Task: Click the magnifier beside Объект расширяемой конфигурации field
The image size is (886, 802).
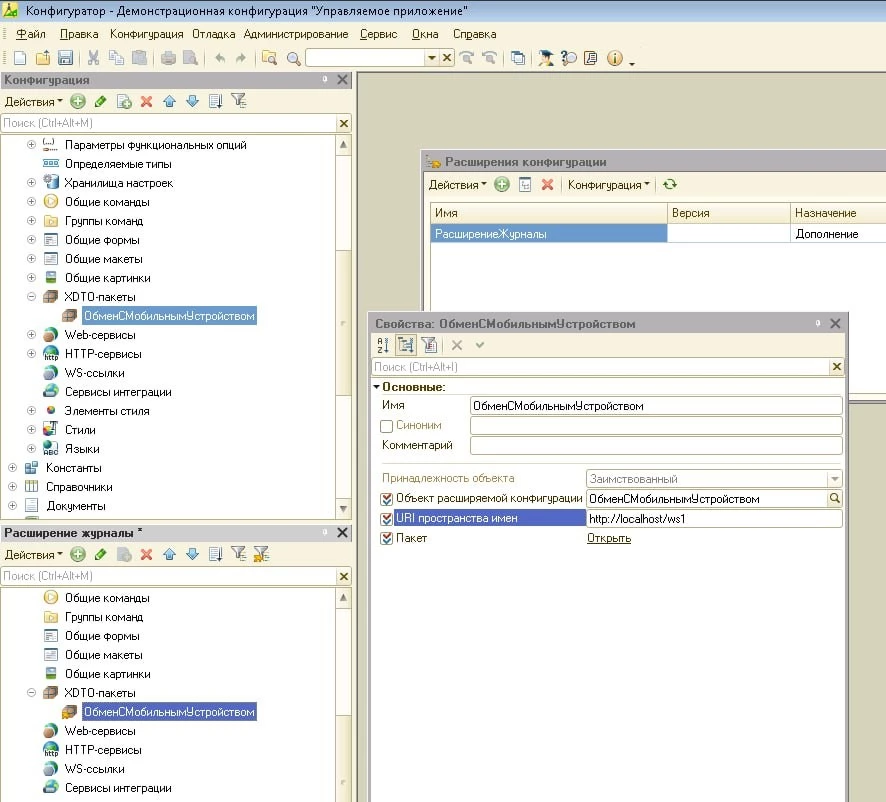Action: [834, 498]
